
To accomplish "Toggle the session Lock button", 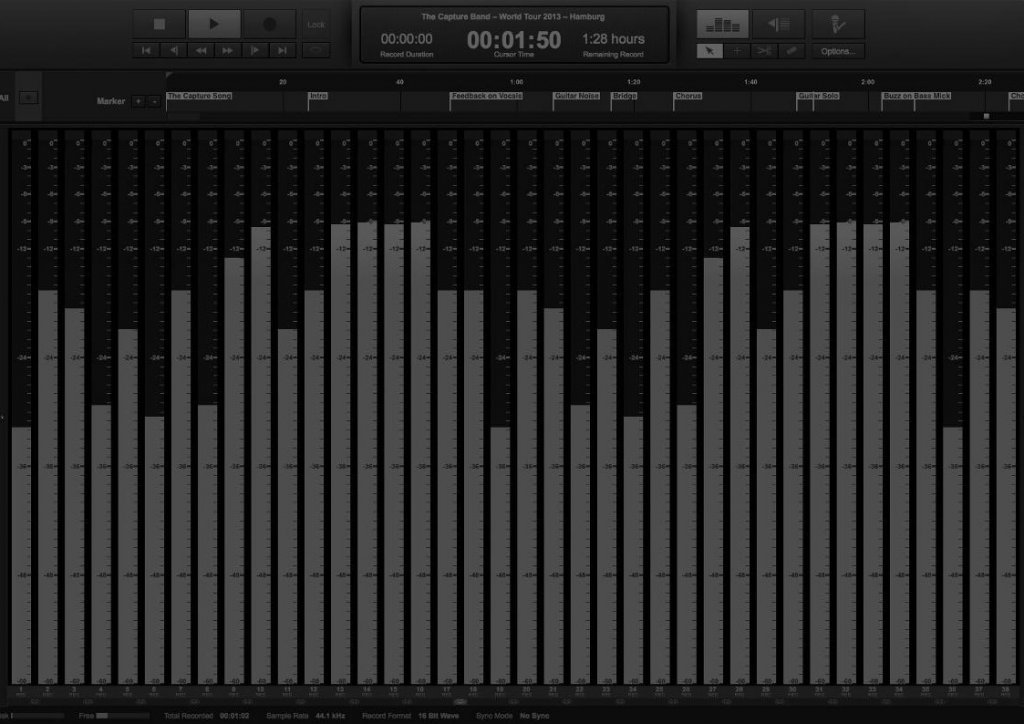I will click(316, 24).
